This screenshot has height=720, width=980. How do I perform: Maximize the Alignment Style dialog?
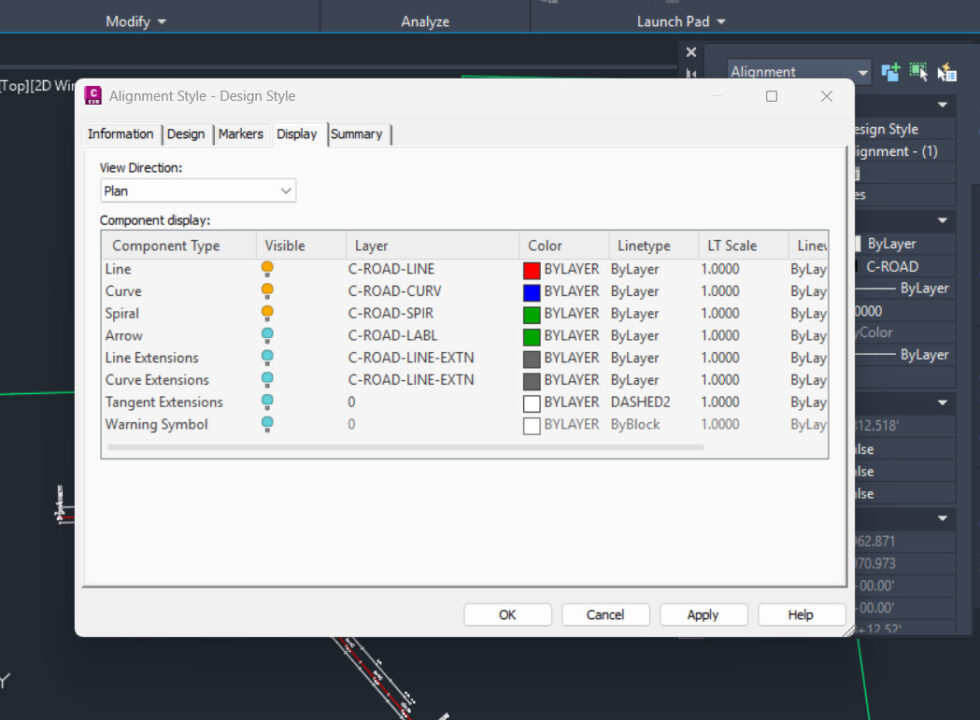tap(772, 96)
